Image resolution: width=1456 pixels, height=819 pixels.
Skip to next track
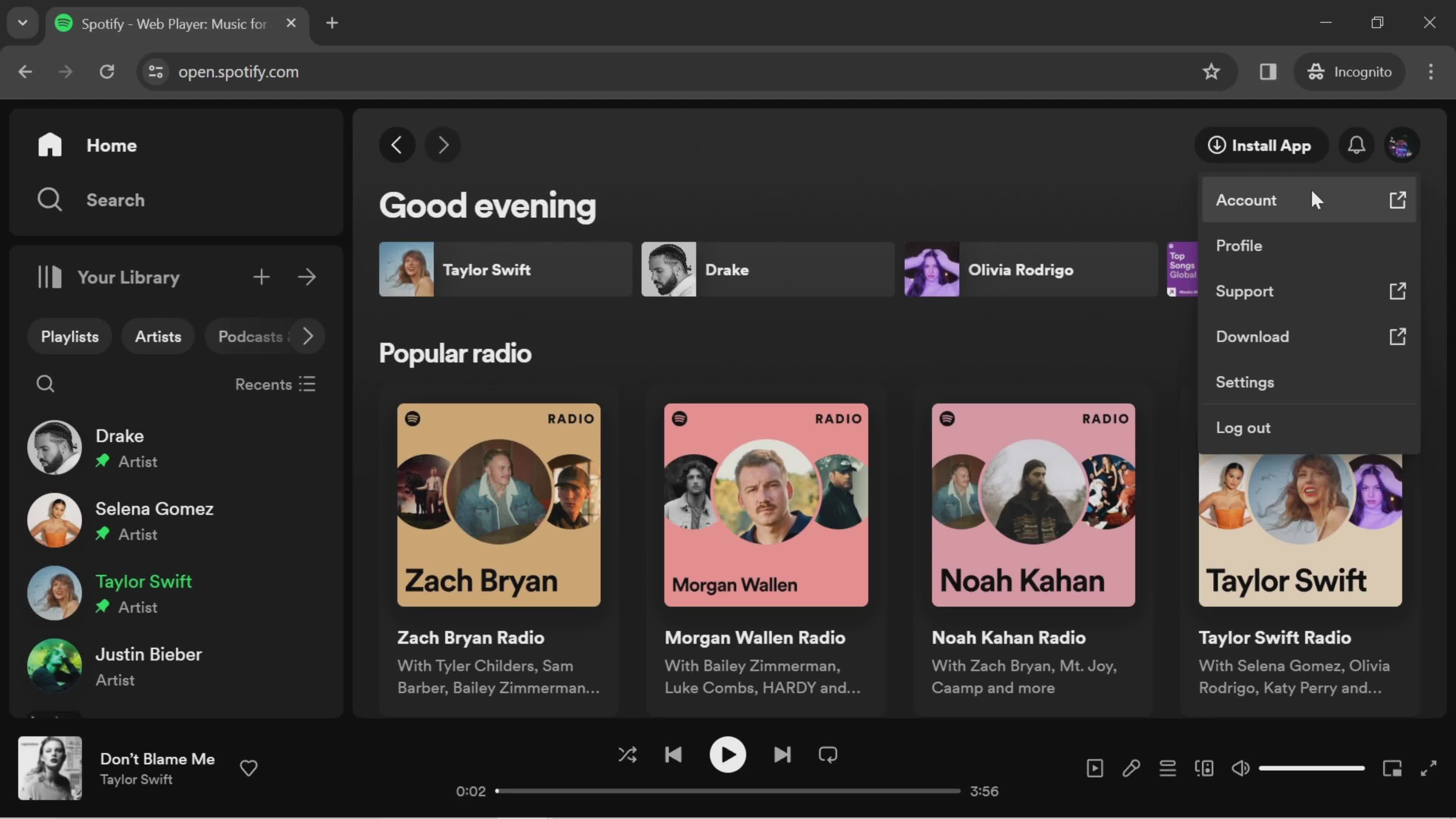(x=782, y=755)
